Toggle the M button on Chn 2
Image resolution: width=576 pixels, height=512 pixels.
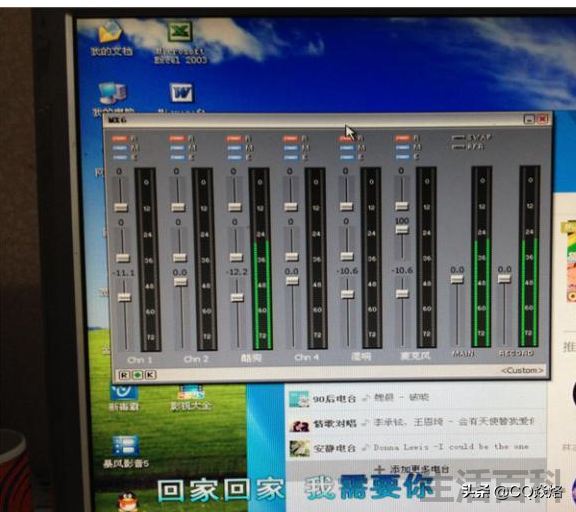pyautogui.click(x=177, y=148)
